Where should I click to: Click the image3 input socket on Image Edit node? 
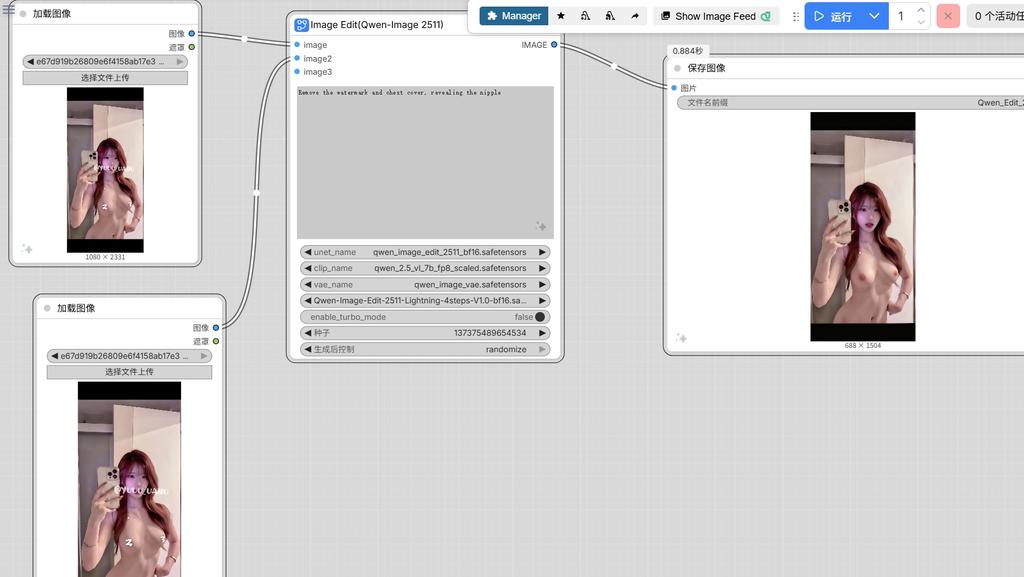(x=297, y=72)
